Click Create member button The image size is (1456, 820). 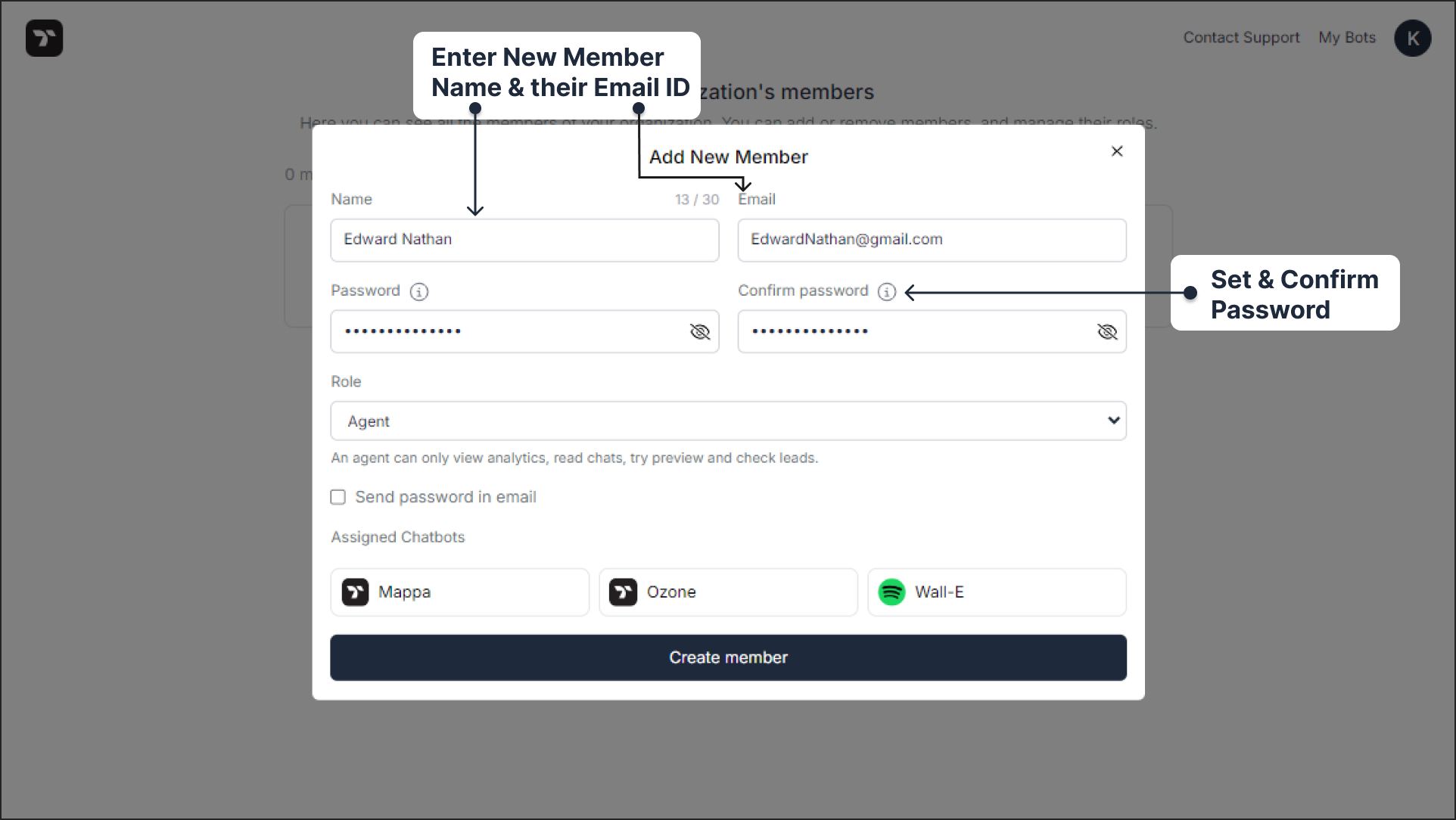728,657
